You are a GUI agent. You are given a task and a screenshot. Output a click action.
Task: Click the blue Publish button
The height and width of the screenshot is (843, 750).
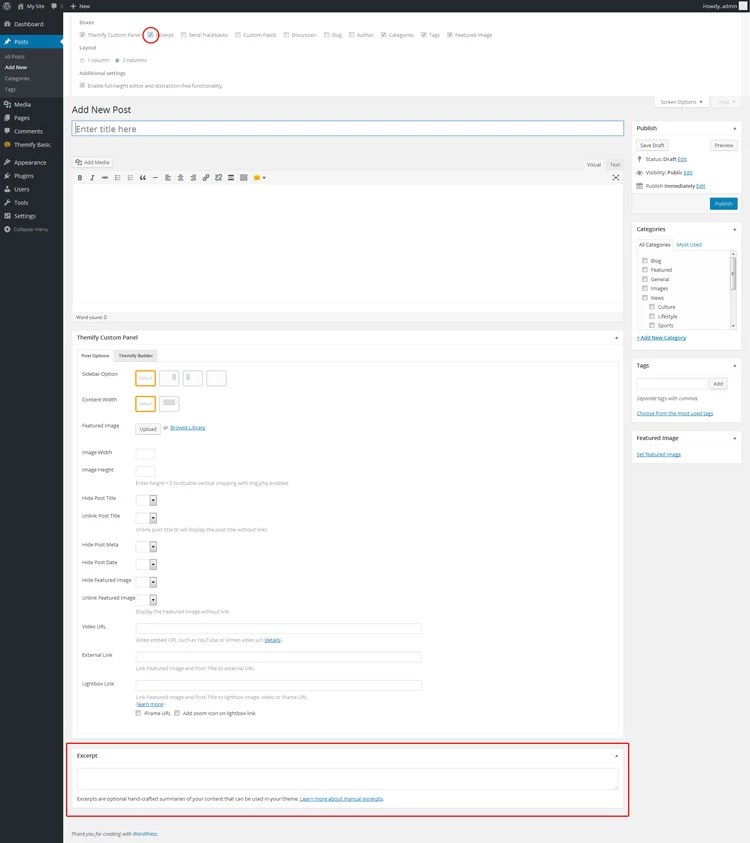pyautogui.click(x=724, y=204)
